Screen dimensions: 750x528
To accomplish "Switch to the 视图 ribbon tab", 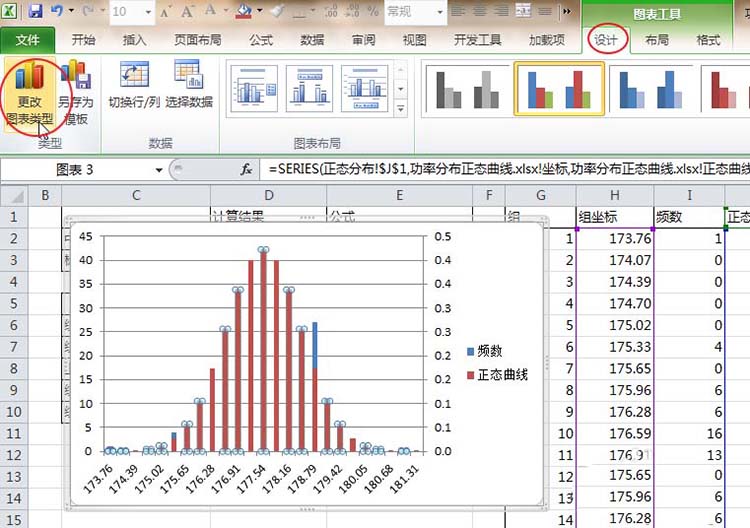I will (x=414, y=40).
